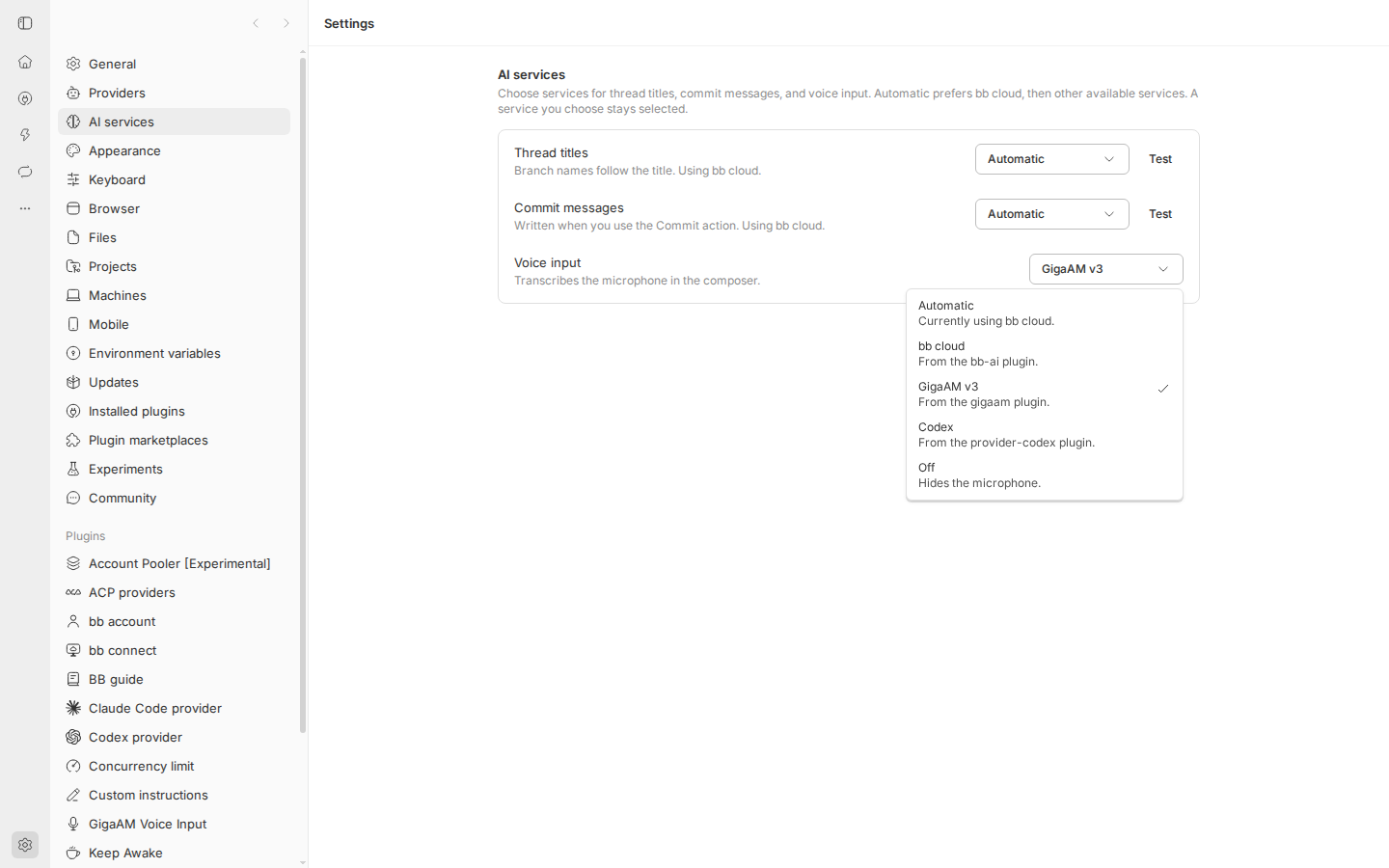Open the home icon in left rail
The image size is (1389, 868).
pyautogui.click(x=25, y=62)
